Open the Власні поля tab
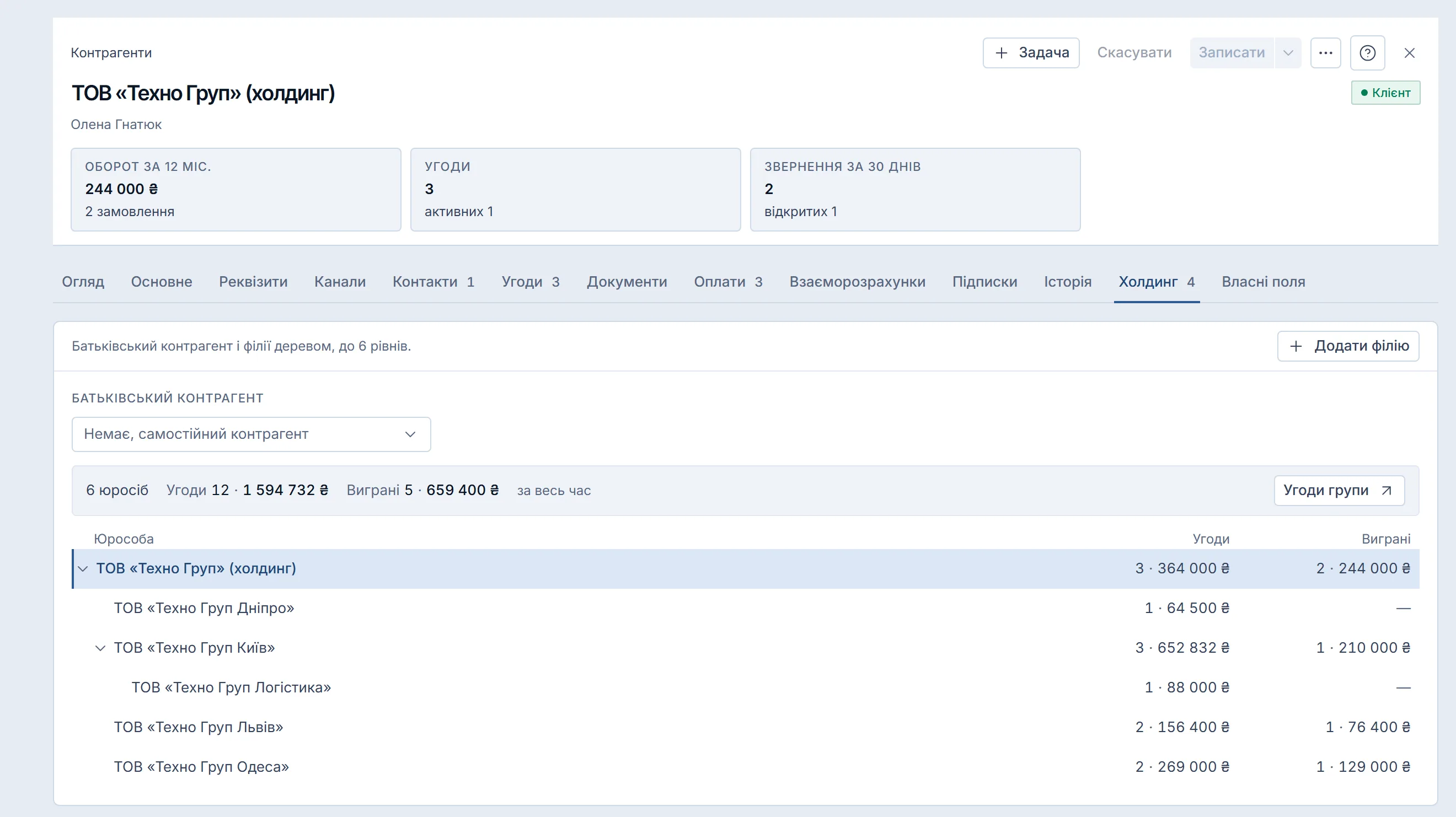 pyautogui.click(x=1264, y=281)
